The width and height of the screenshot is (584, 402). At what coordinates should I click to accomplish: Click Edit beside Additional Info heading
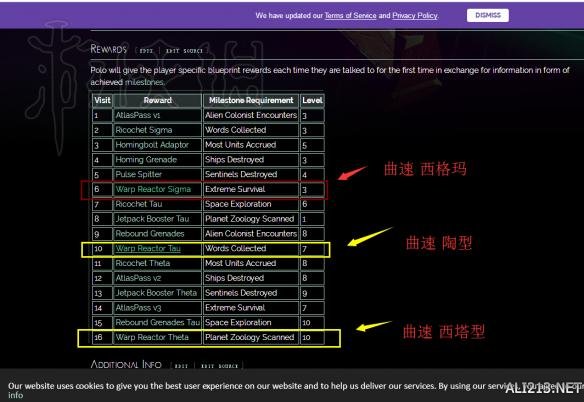coord(181,366)
